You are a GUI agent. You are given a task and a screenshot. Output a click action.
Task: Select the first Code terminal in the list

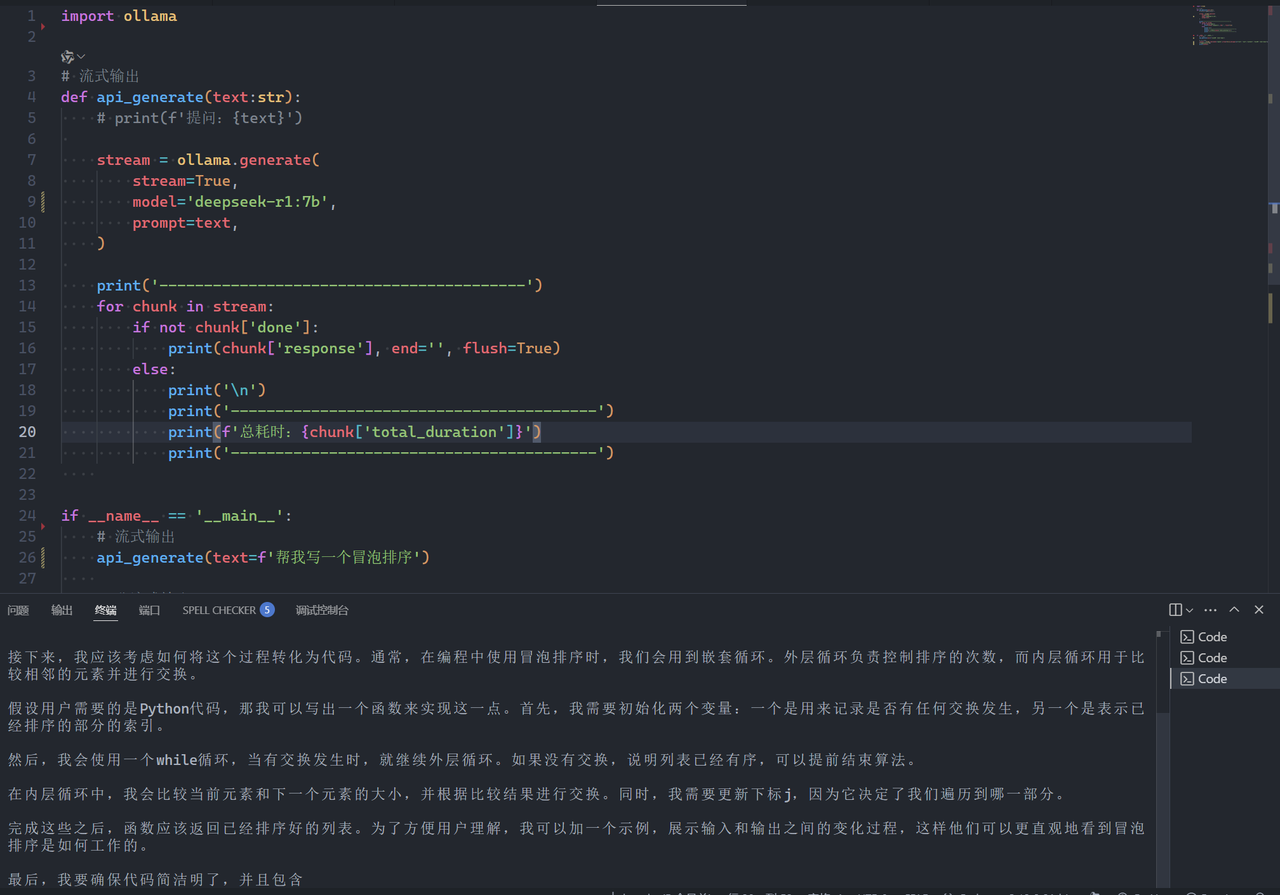click(1212, 637)
